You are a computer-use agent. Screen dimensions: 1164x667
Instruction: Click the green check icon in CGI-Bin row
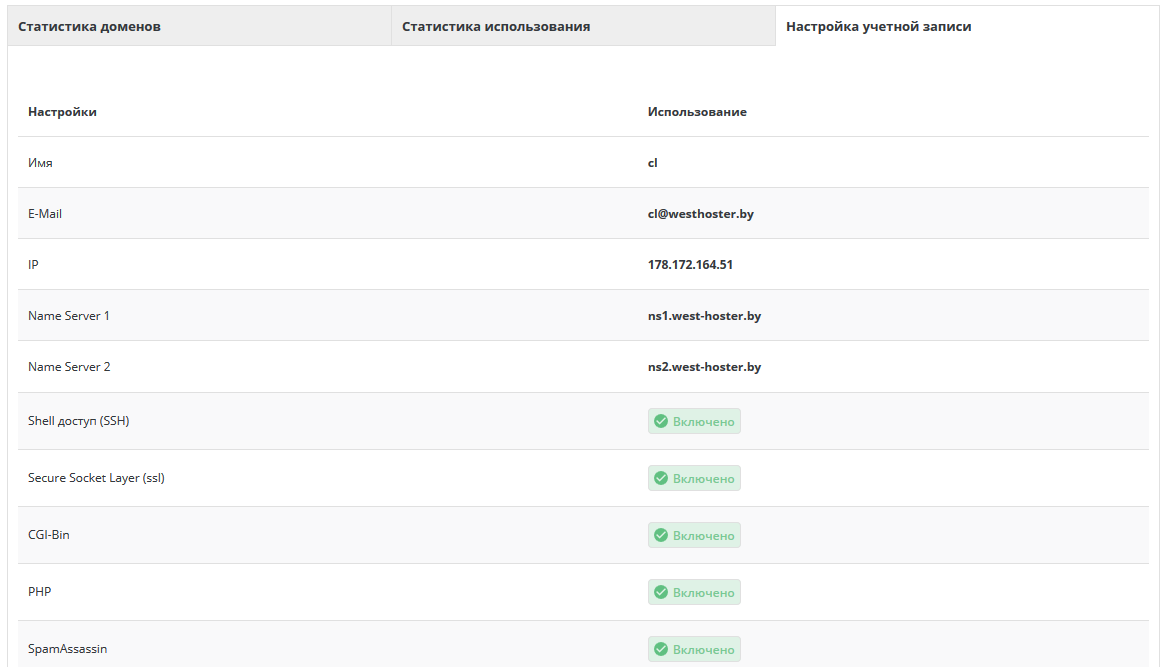[x=661, y=536]
